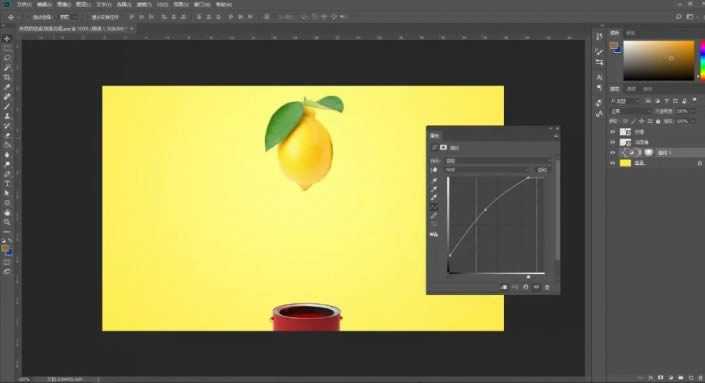Select the Type tool

7,183
